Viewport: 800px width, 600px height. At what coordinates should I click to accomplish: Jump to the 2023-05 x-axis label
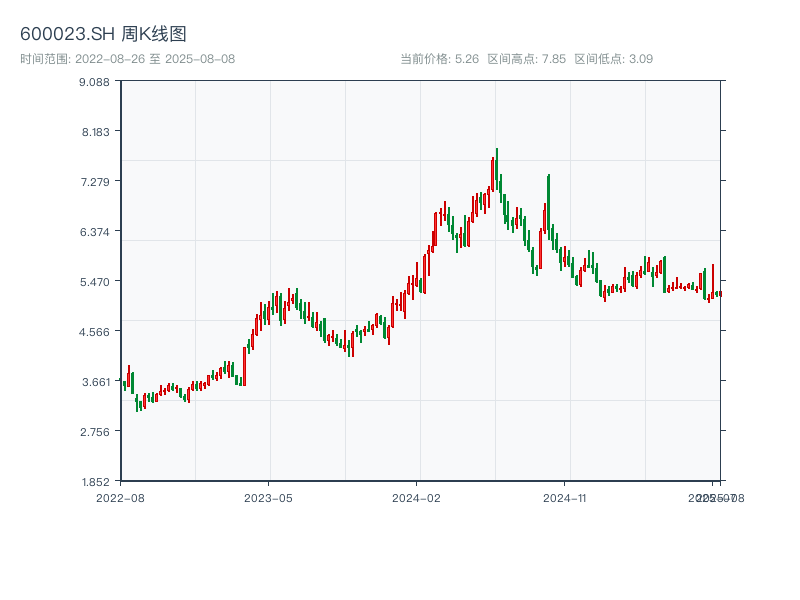(x=268, y=497)
